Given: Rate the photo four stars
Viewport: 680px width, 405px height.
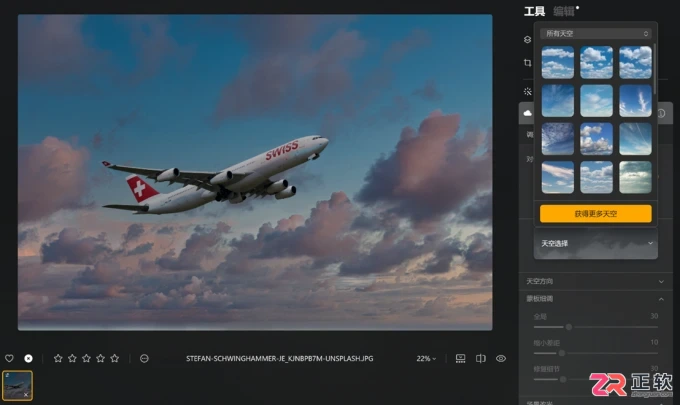Looking at the screenshot, I should 101,358.
